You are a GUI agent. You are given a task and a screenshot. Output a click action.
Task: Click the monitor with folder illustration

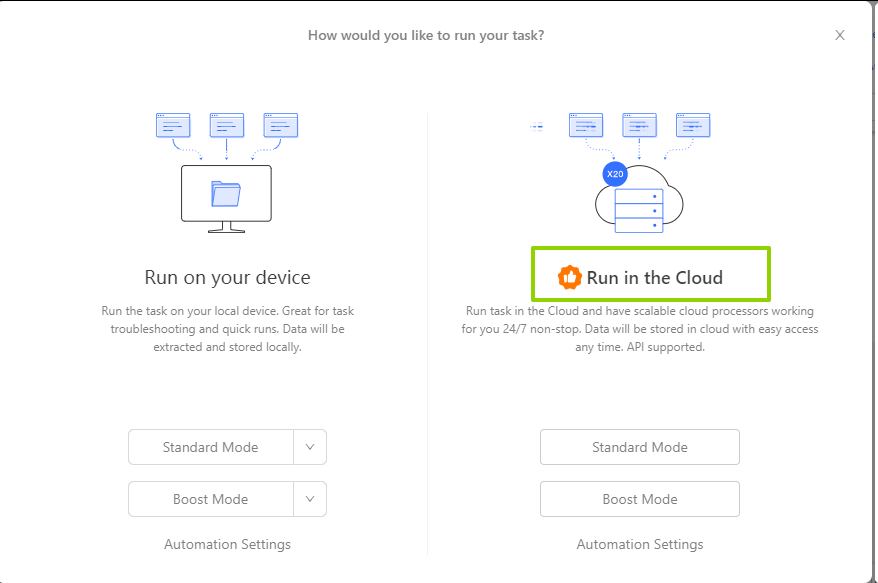tap(226, 194)
